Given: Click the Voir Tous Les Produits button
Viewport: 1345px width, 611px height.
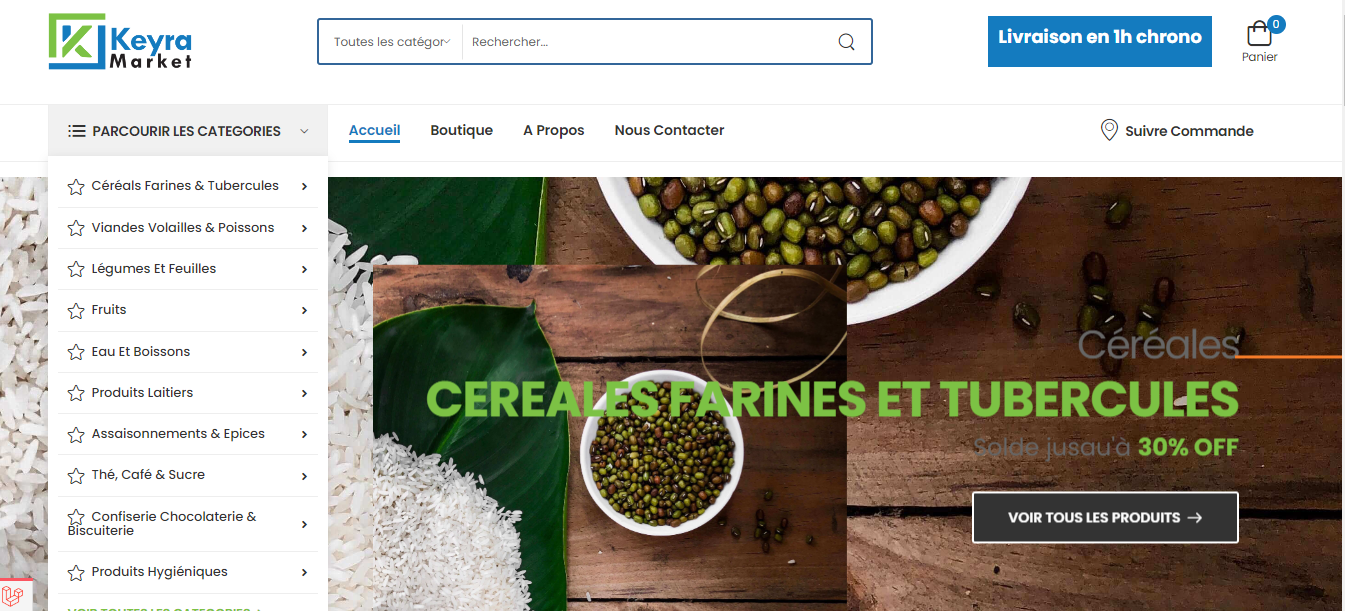Looking at the screenshot, I should [1105, 518].
